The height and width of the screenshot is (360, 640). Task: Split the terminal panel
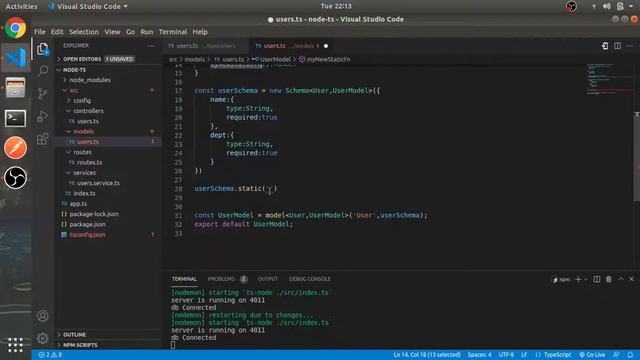click(x=597, y=279)
